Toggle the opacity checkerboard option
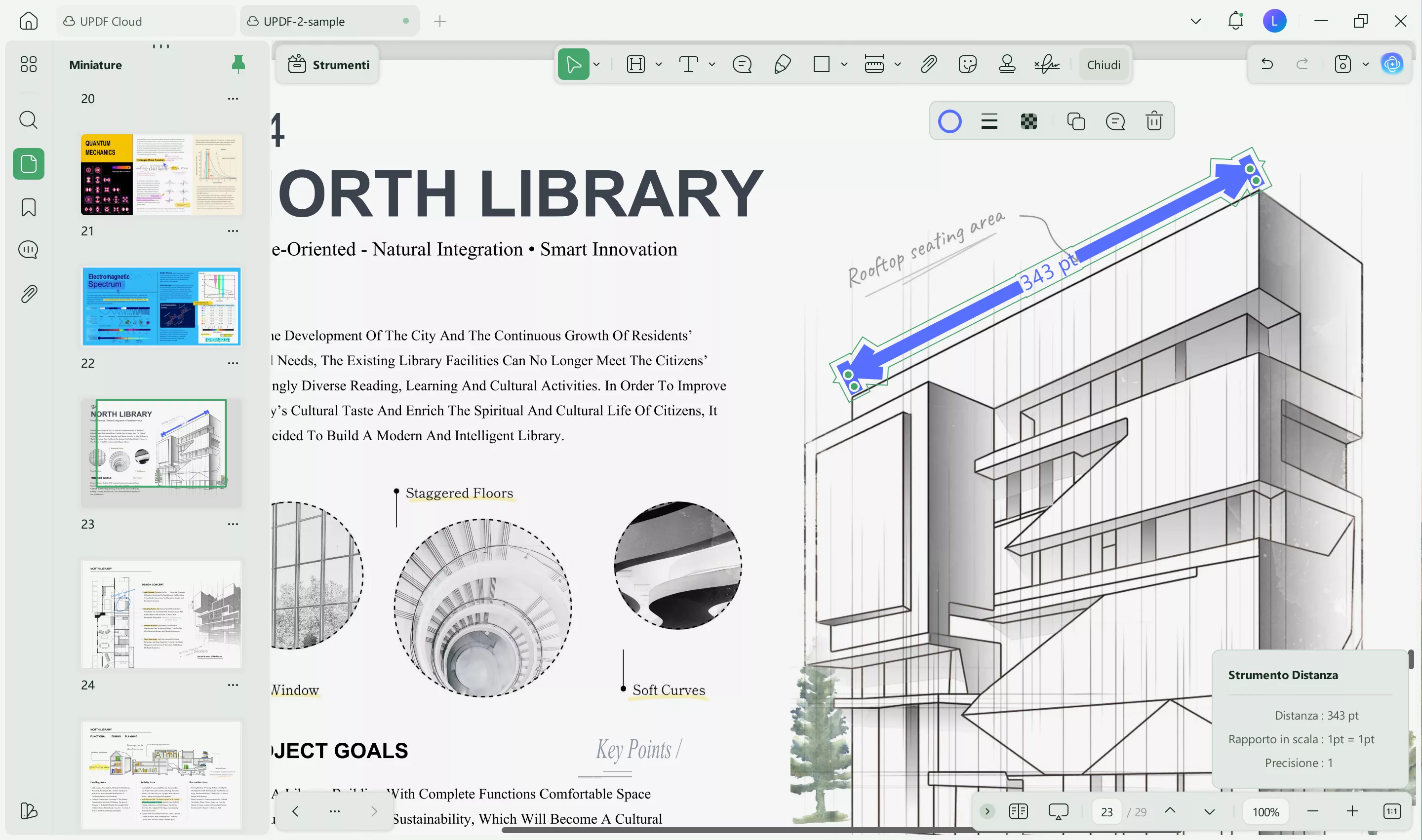1422x840 pixels. point(1028,121)
